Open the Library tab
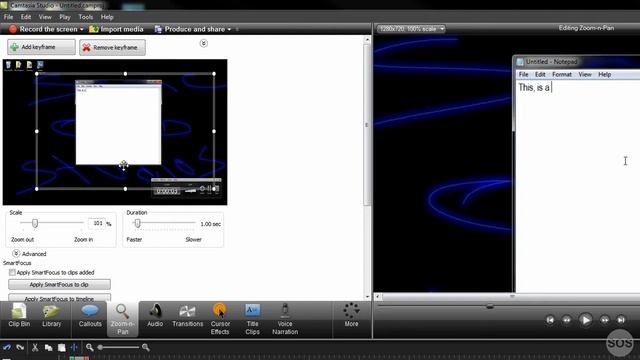Viewport: 640px width, 360px height. coord(51,315)
